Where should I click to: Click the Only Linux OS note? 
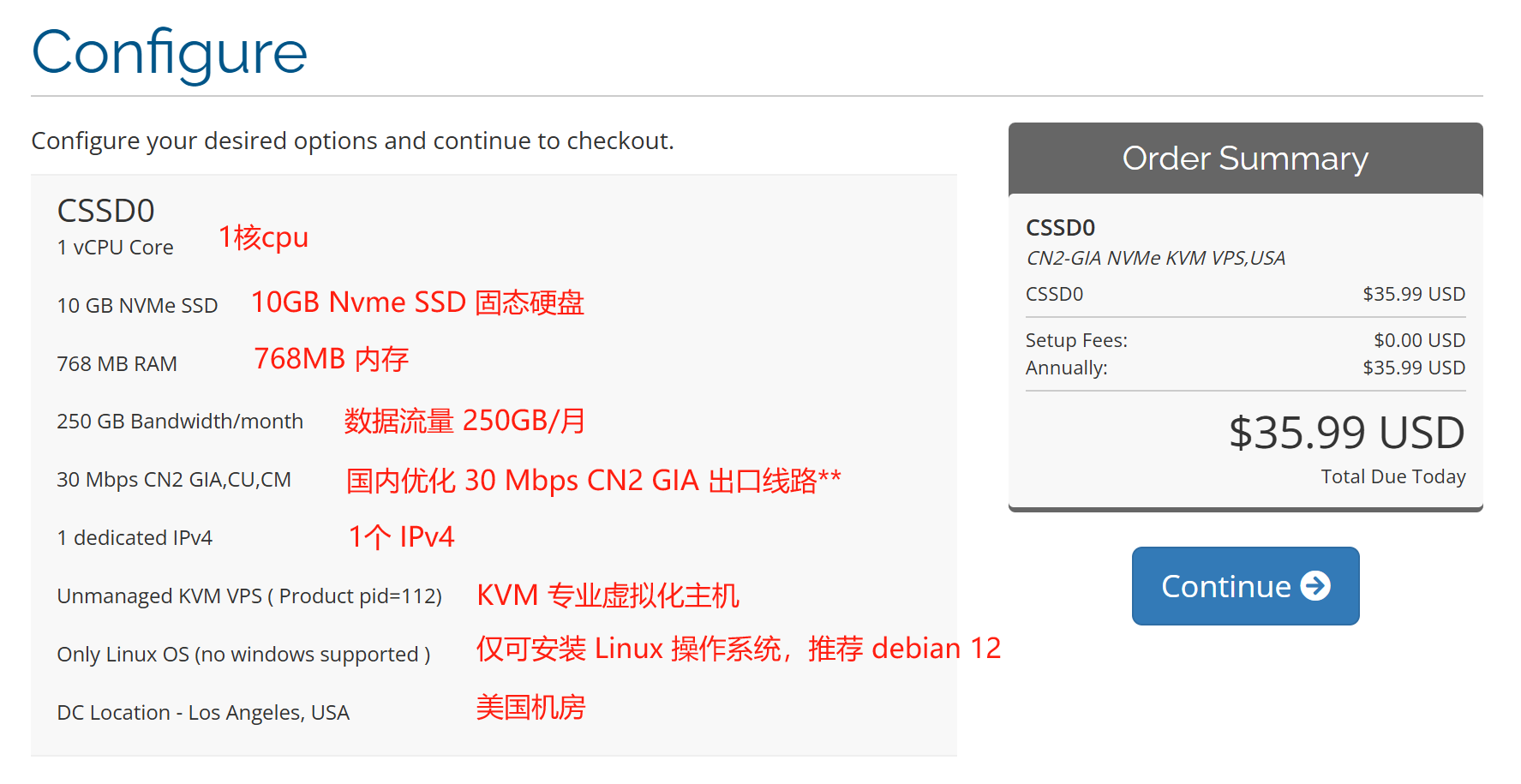243,654
